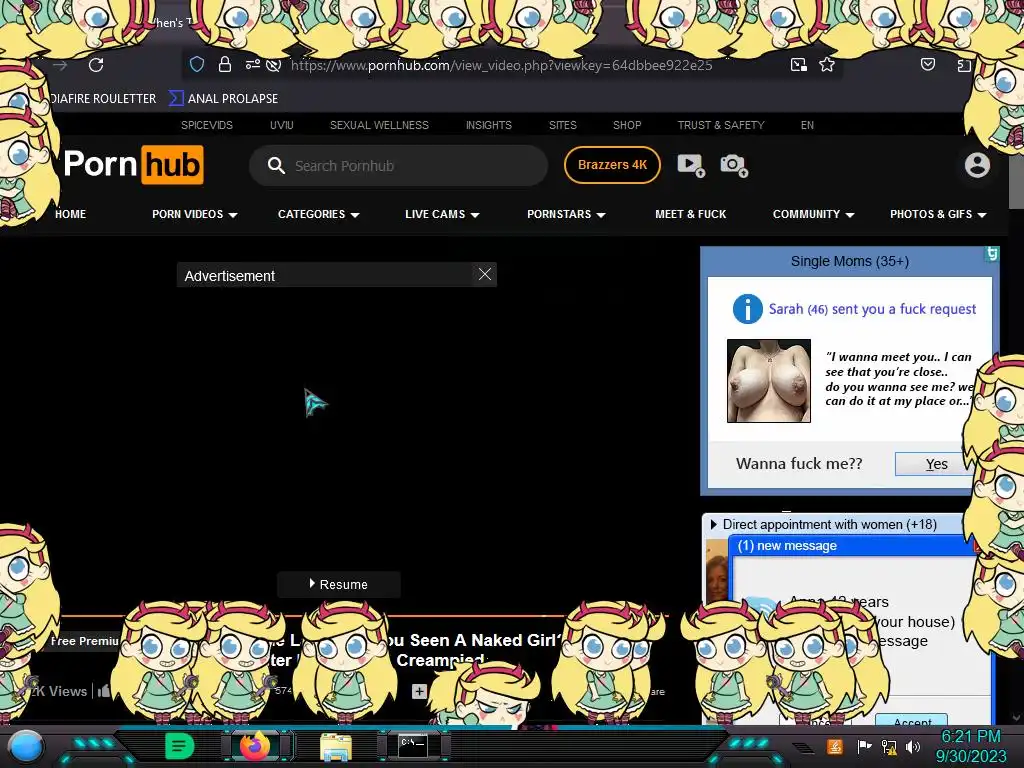Reload the page with the refresh icon
Image resolution: width=1024 pixels, height=768 pixels.
point(96,65)
